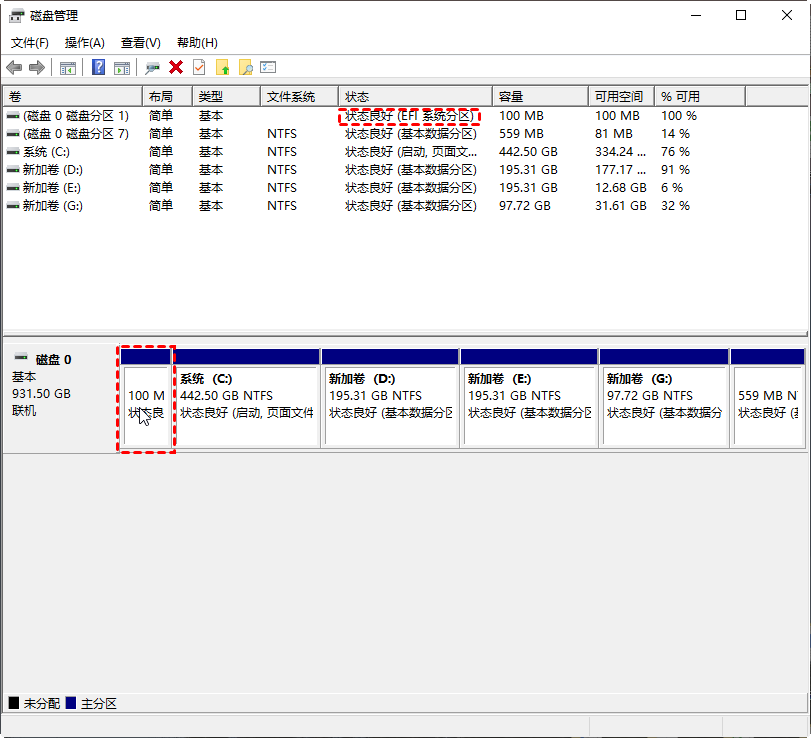Open the 文件(F) menu
The height and width of the screenshot is (738, 811).
[x=30, y=43]
